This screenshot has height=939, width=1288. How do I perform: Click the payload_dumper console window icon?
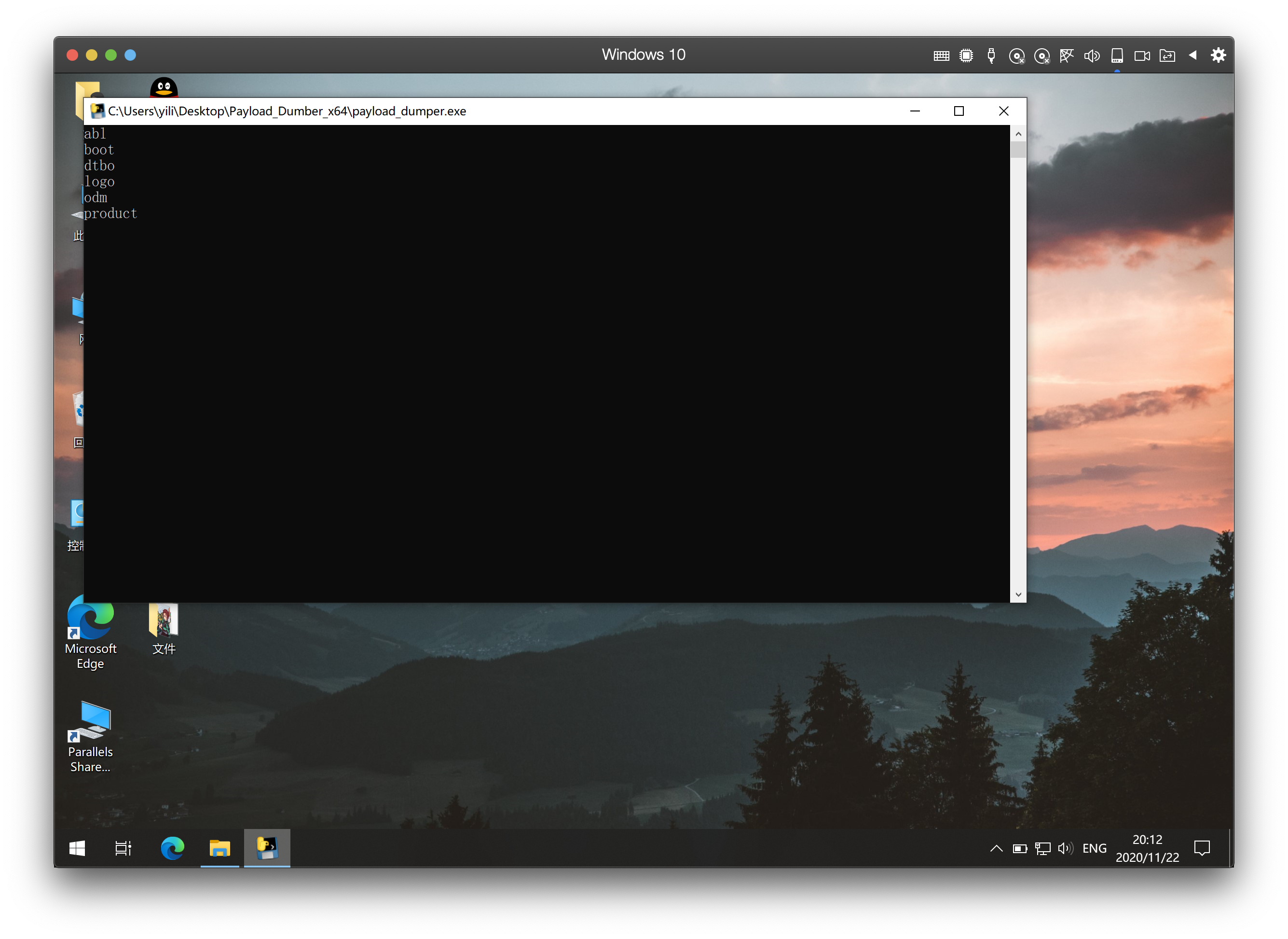pos(98,111)
